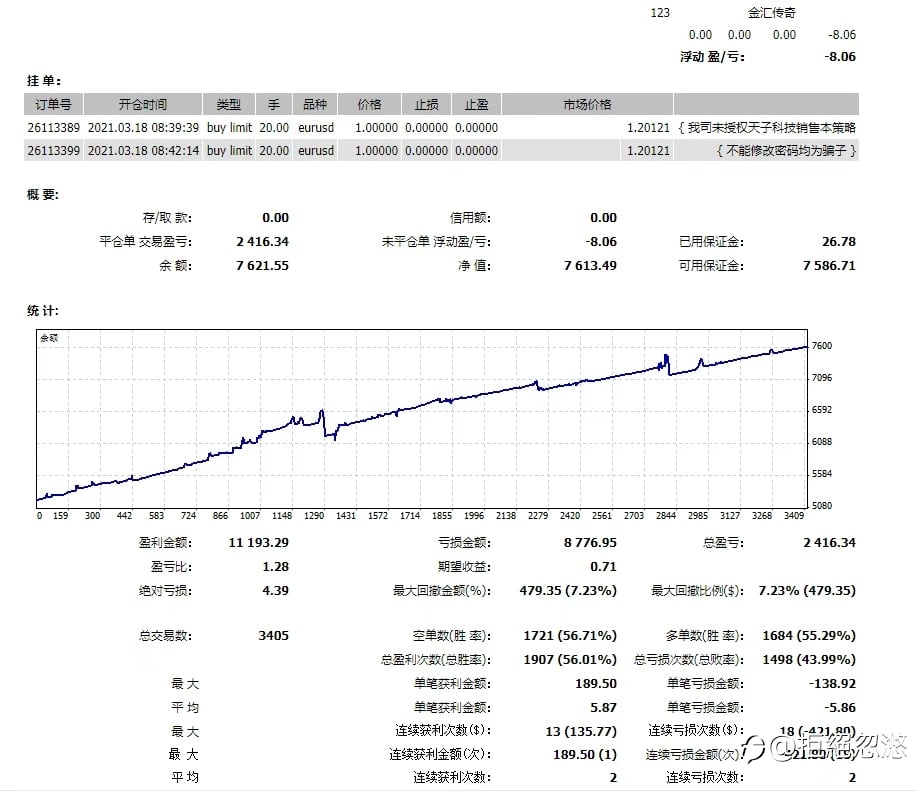This screenshot has width=917, height=795.
Task: Click the 总盈亏 value 2 416.34
Action: (829, 542)
